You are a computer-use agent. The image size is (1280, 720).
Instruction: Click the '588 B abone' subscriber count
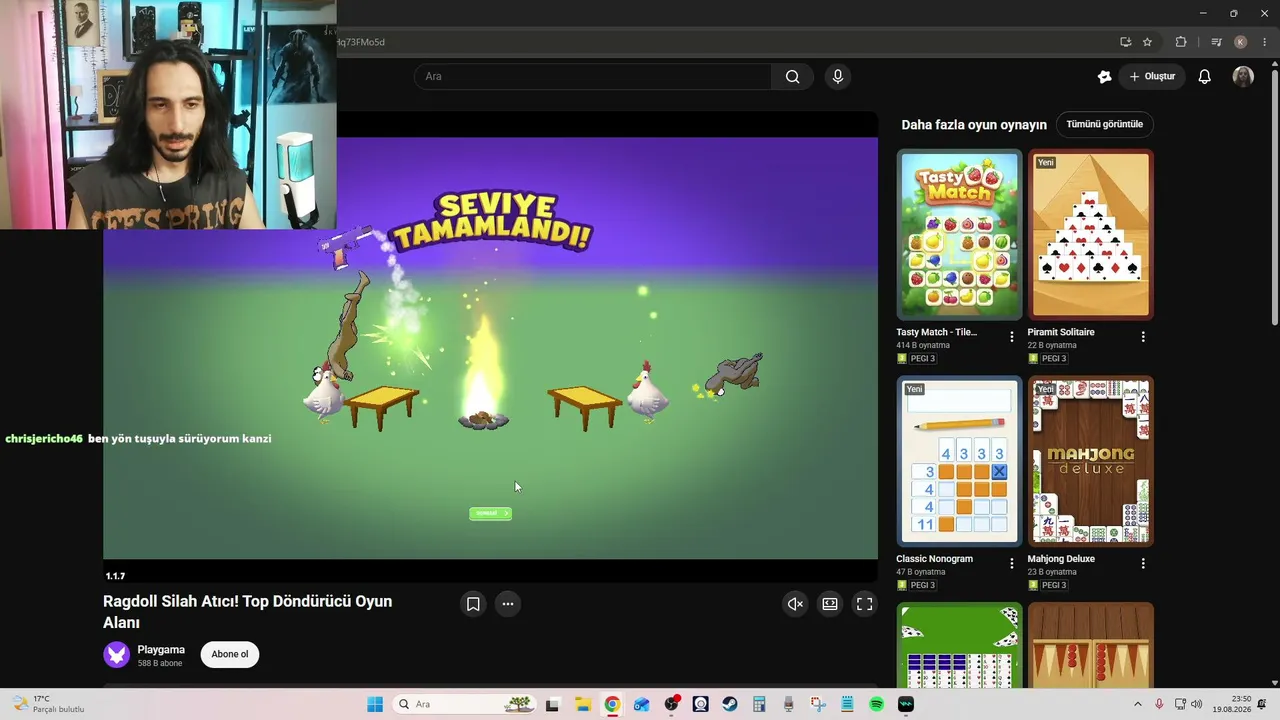pos(160,664)
